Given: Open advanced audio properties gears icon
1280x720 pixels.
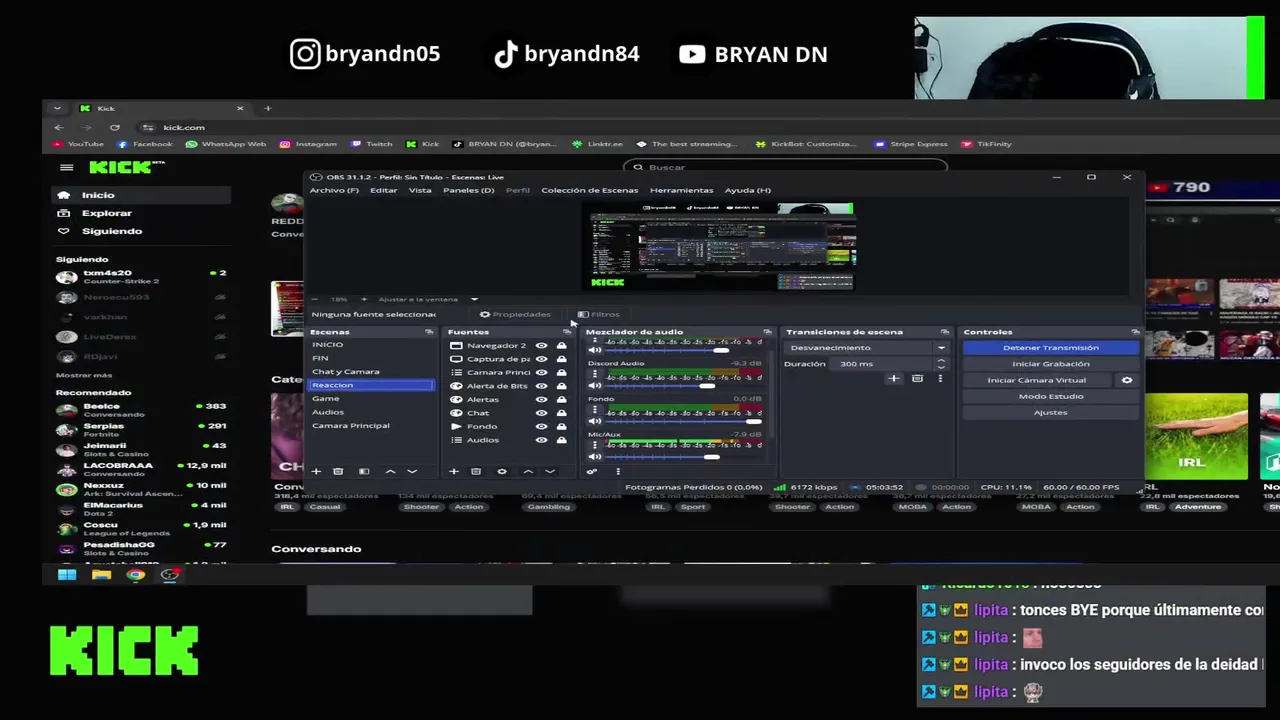Looking at the screenshot, I should pos(592,471).
